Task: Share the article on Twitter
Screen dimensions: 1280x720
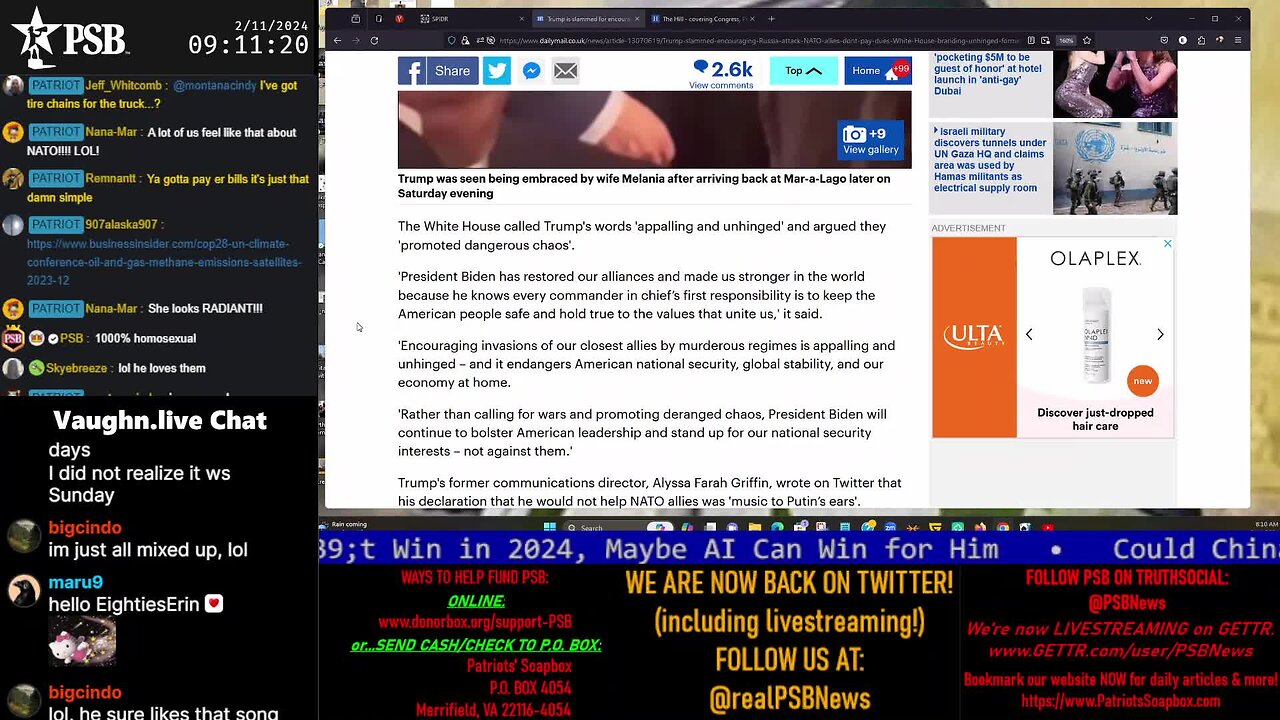Action: (497, 71)
